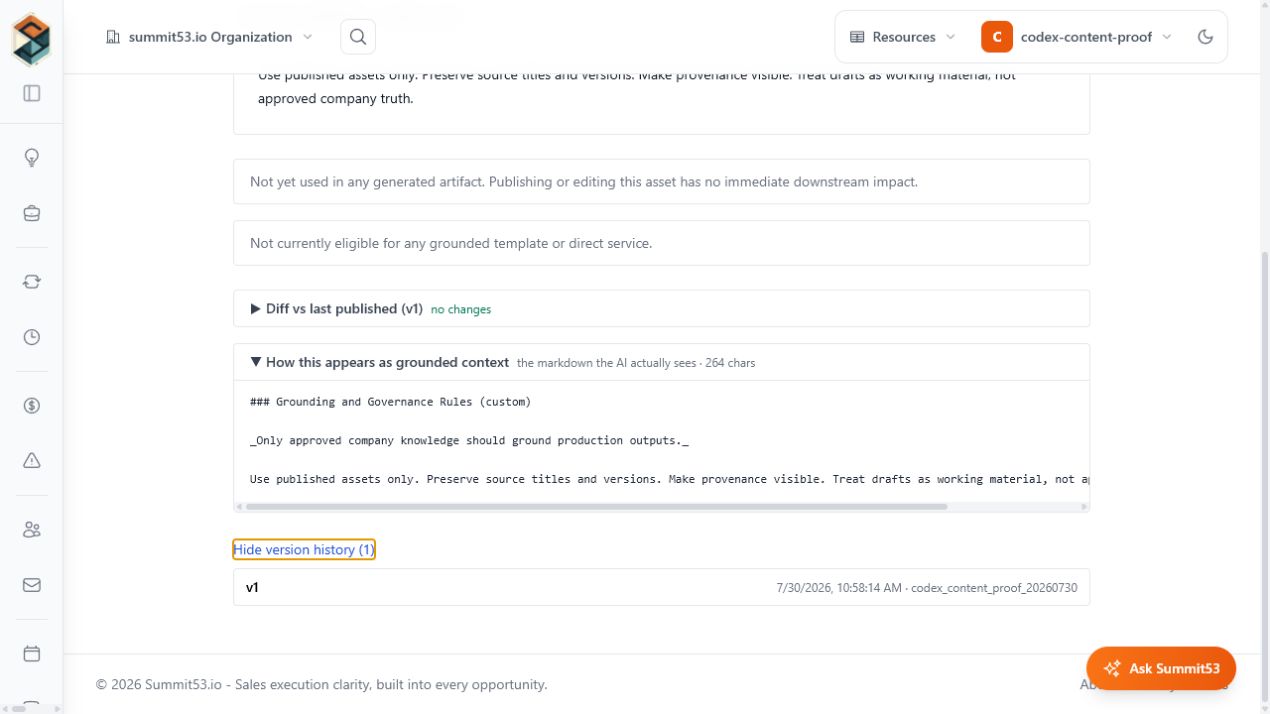This screenshot has height=714, width=1270.
Task: Open the dollar sign icon in sidebar
Action: point(32,405)
